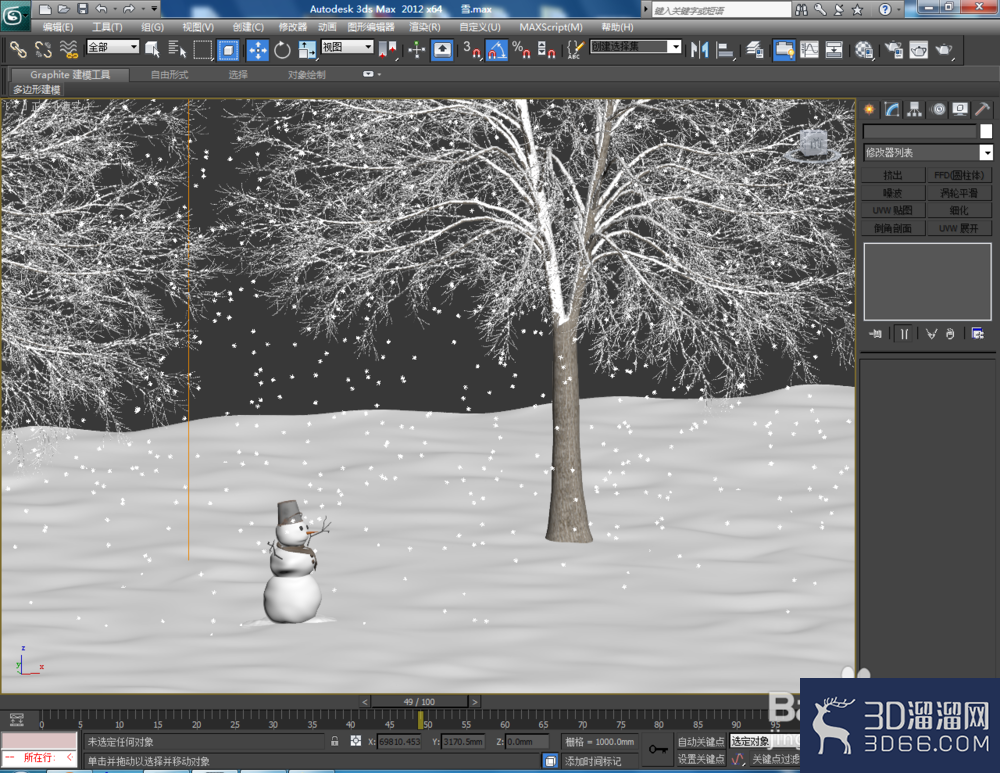Choose the Rectangular Selection Region tool
The image size is (1000, 773).
tap(202, 50)
